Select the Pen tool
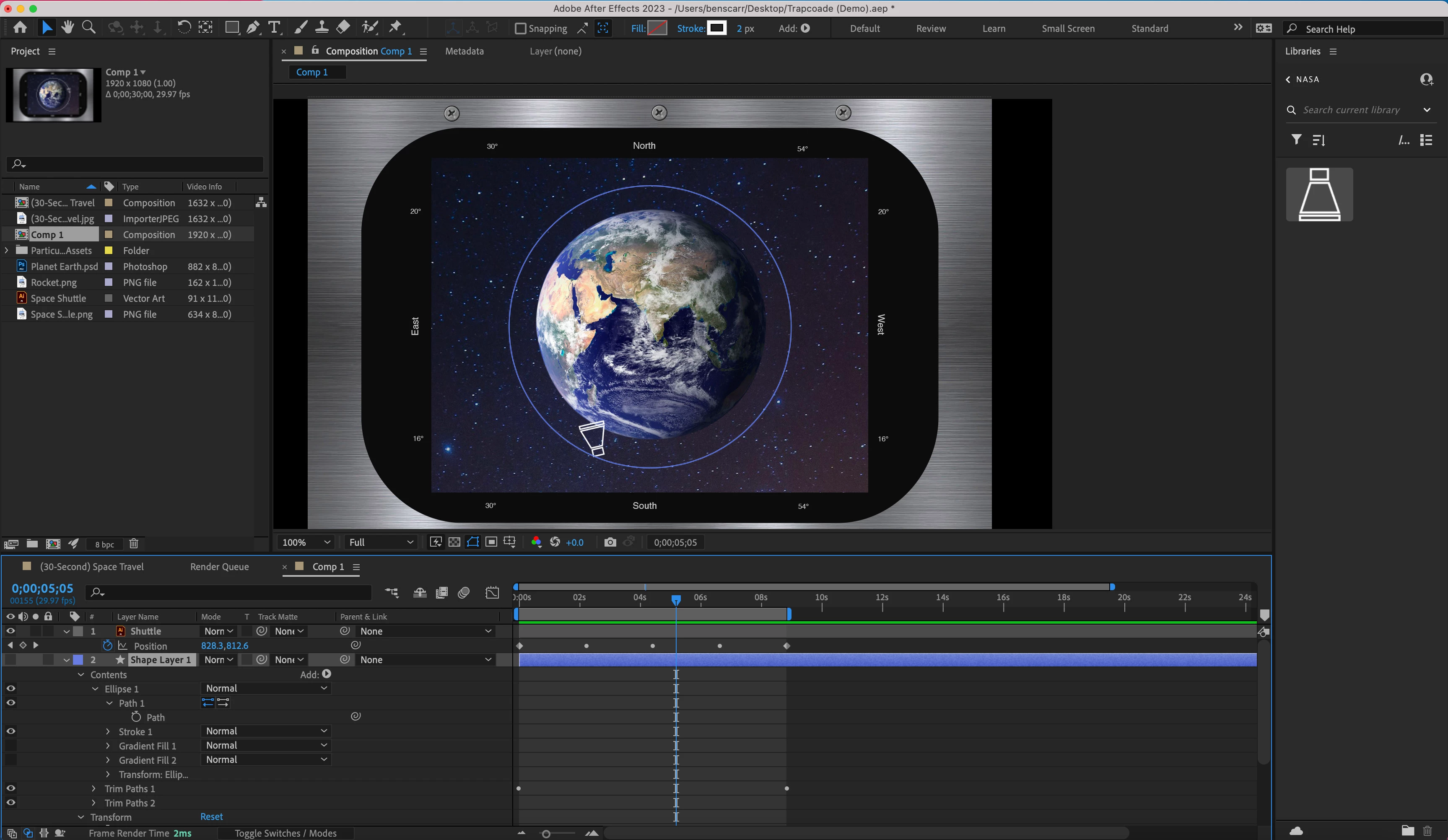This screenshot has width=1448, height=840. tap(253, 28)
